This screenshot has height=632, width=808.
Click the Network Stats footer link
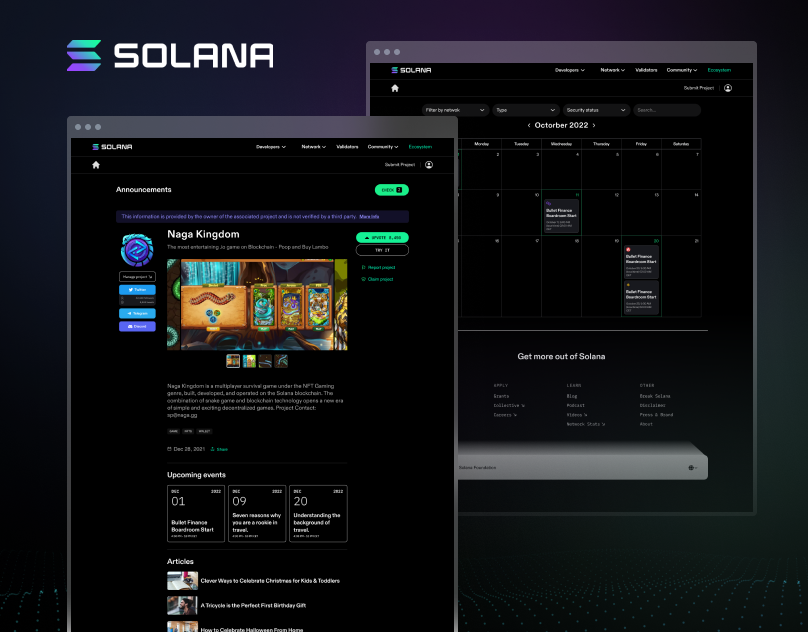point(586,424)
